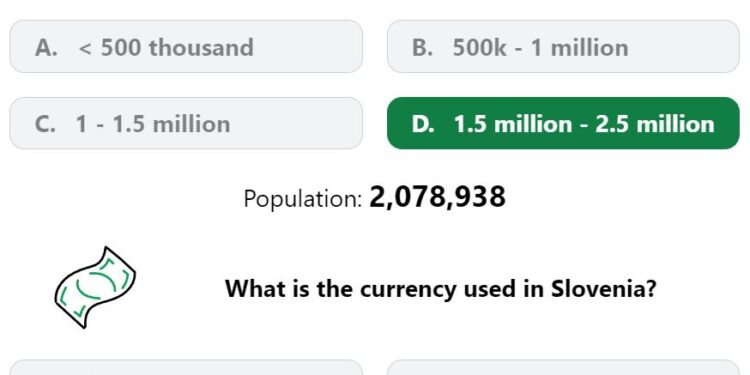
Task: Select cut-off answer box beneath the banknote icon
Action: (x=186, y=367)
